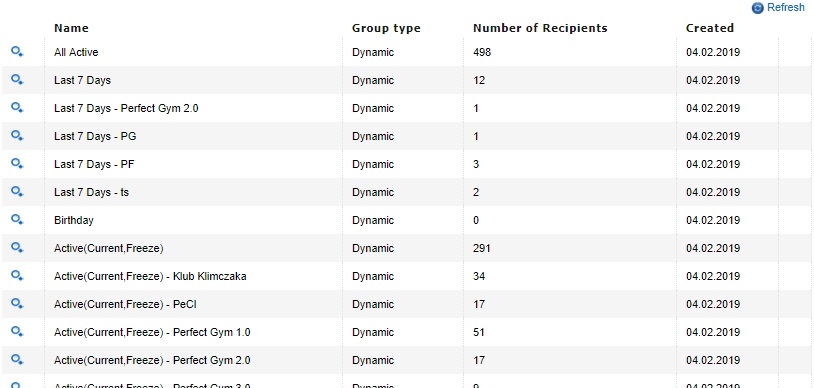Open details icon for Active(Current,Freeze) row
This screenshot has height=388, width=814.
(x=17, y=248)
